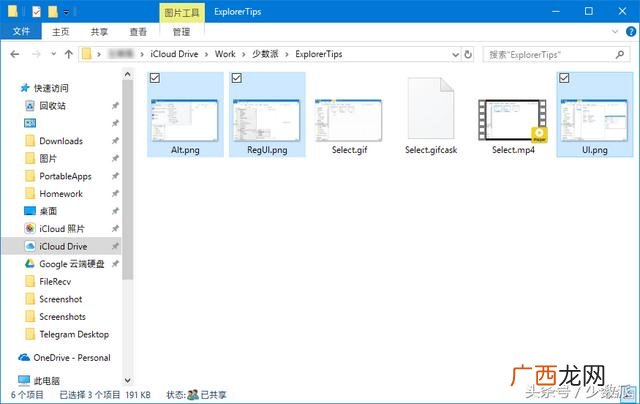
Task: Click Properties icon in quick access toolbar
Action: click(x=36, y=11)
